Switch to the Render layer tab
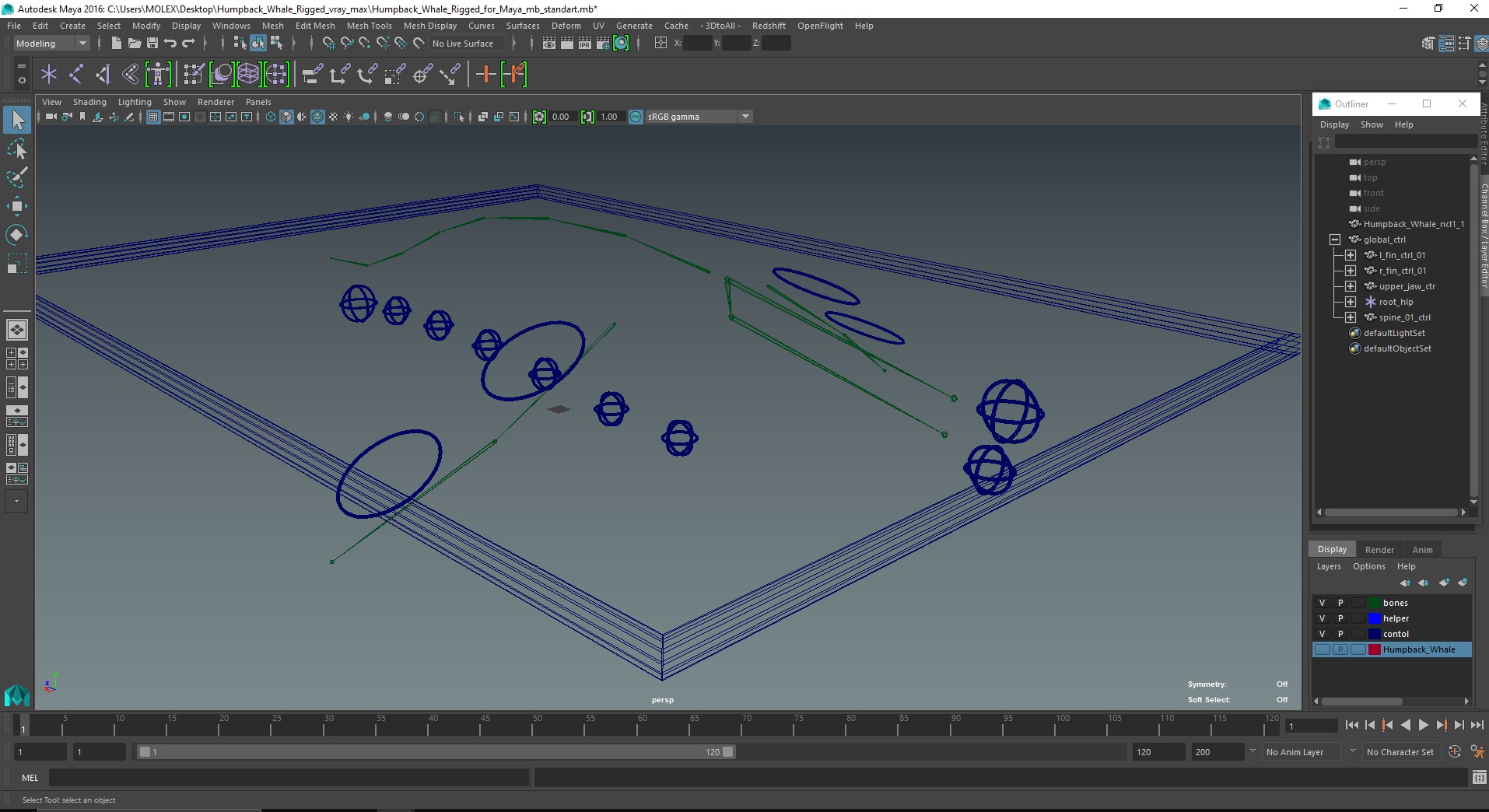 pyautogui.click(x=1379, y=550)
